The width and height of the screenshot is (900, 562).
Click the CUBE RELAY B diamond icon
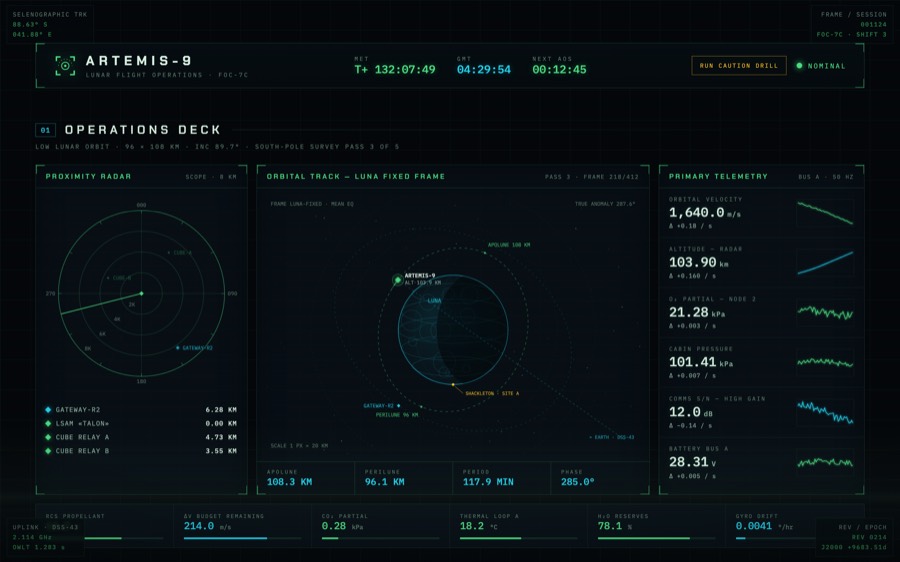pos(48,451)
